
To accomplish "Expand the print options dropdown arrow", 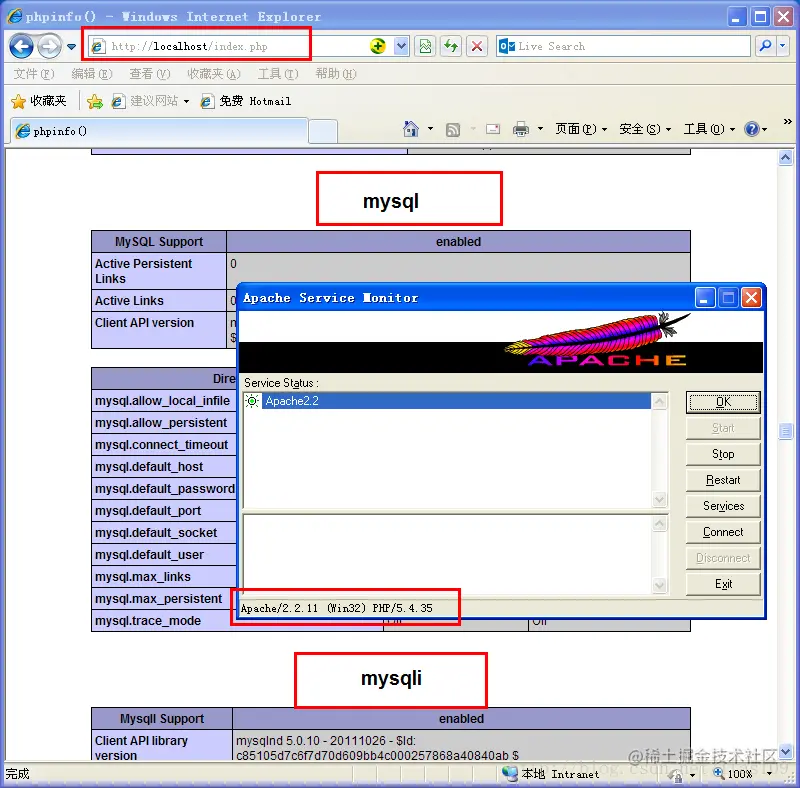I will click(540, 129).
